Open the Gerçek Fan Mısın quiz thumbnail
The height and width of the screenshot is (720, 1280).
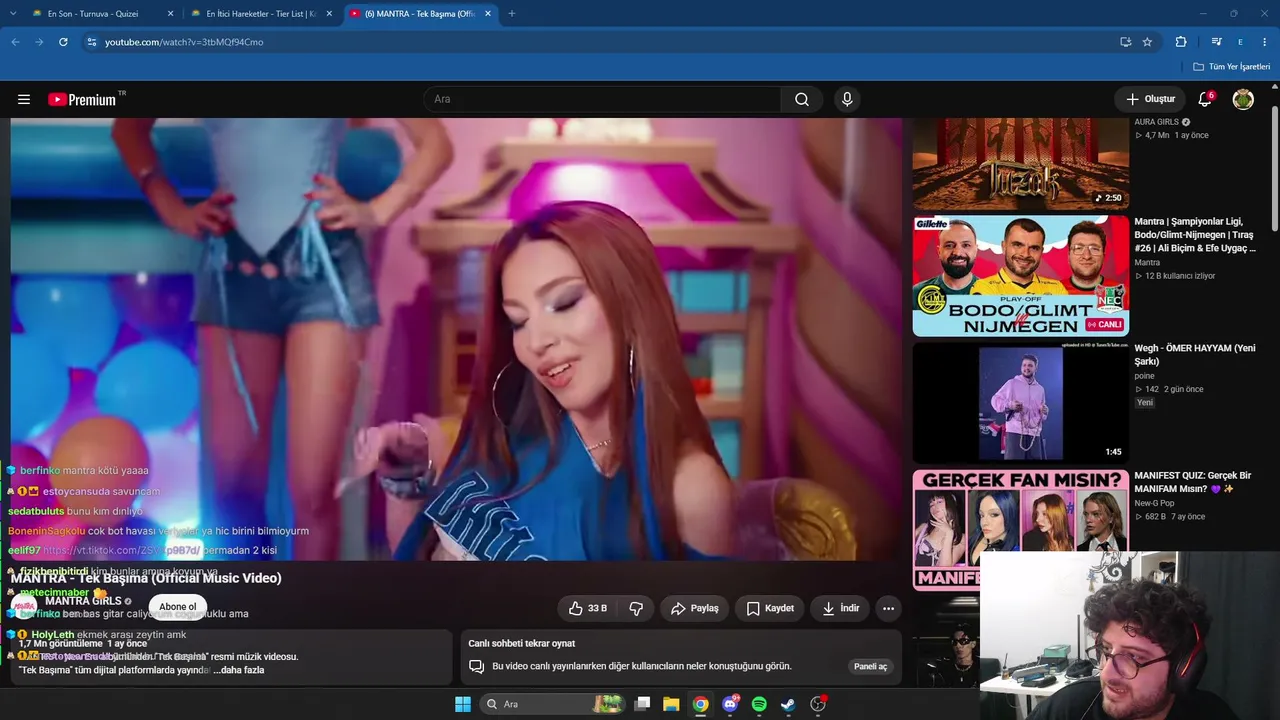(1020, 530)
